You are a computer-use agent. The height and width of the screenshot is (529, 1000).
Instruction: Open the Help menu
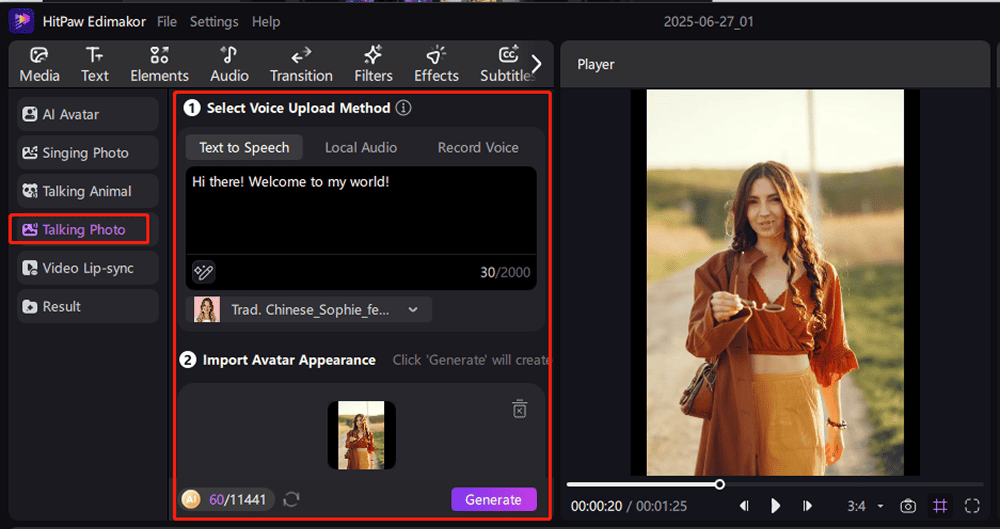pos(266,22)
